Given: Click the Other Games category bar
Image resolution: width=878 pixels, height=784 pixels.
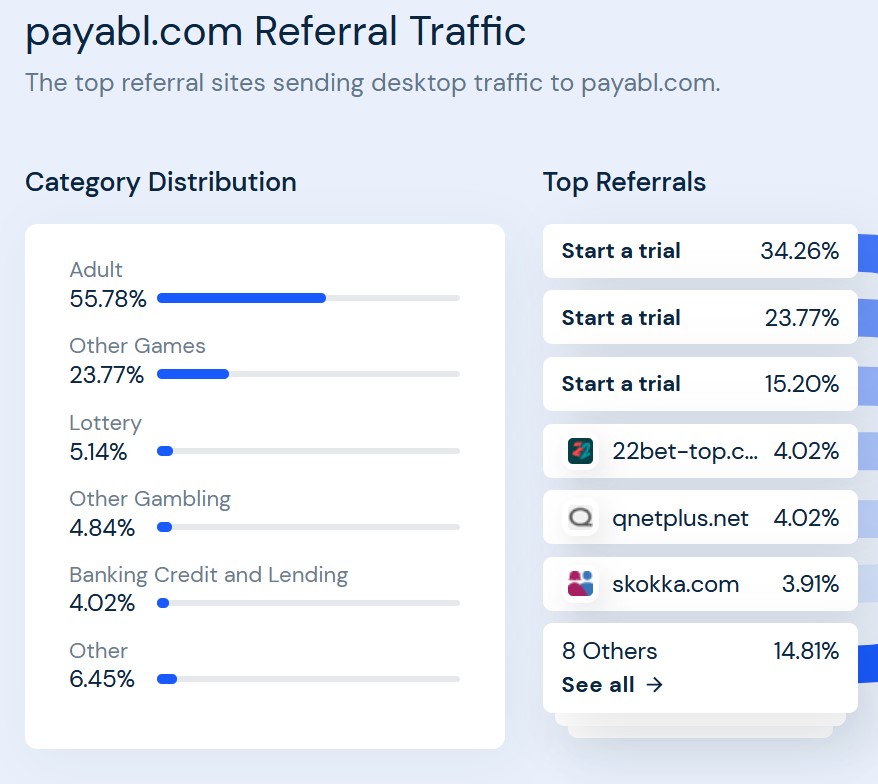Looking at the screenshot, I should [x=309, y=374].
